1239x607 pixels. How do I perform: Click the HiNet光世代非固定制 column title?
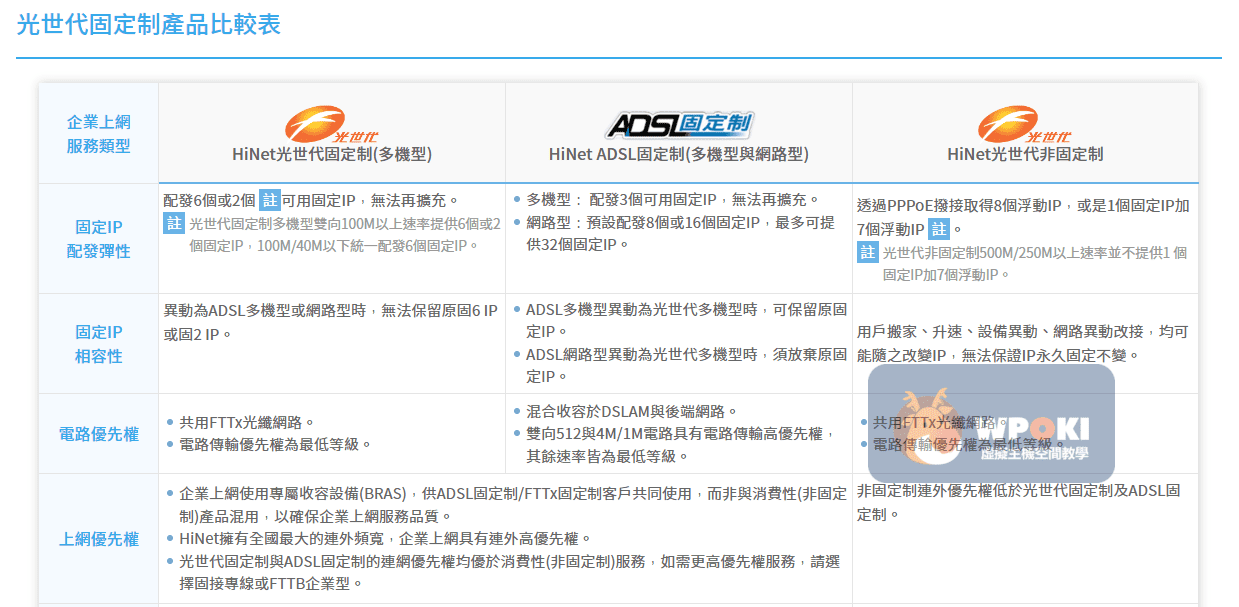click(x=1024, y=154)
